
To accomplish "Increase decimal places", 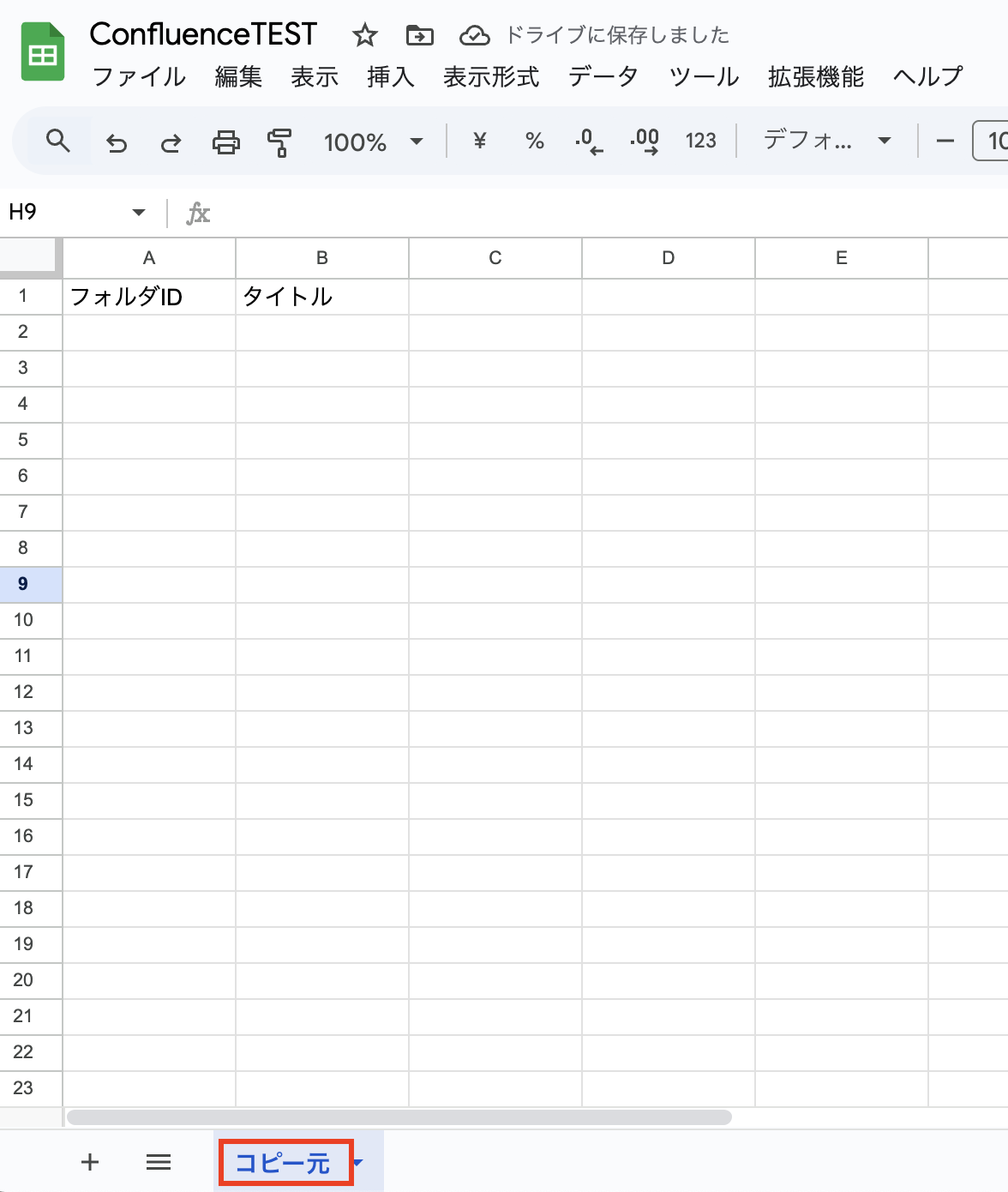I will click(x=645, y=141).
